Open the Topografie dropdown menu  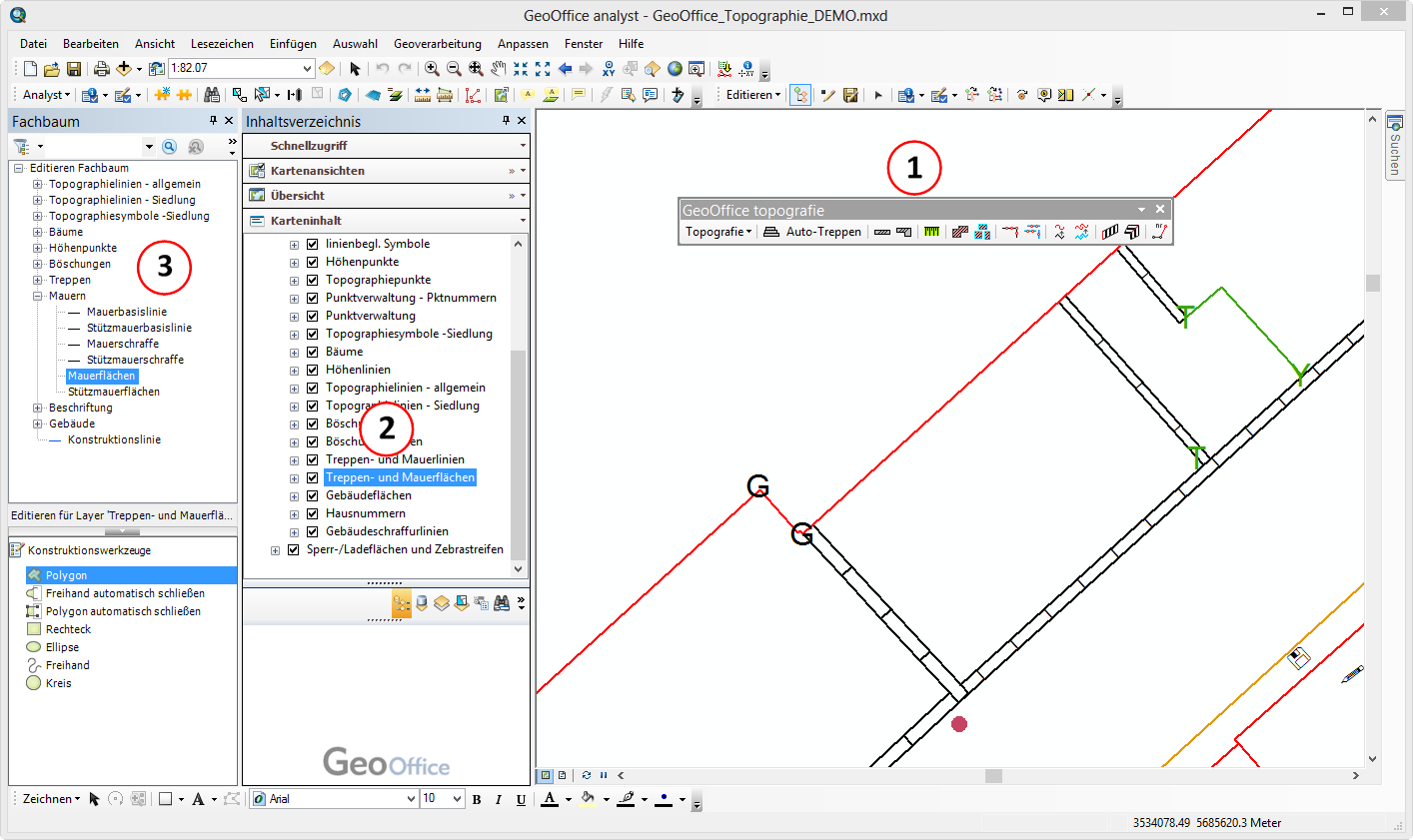[718, 232]
